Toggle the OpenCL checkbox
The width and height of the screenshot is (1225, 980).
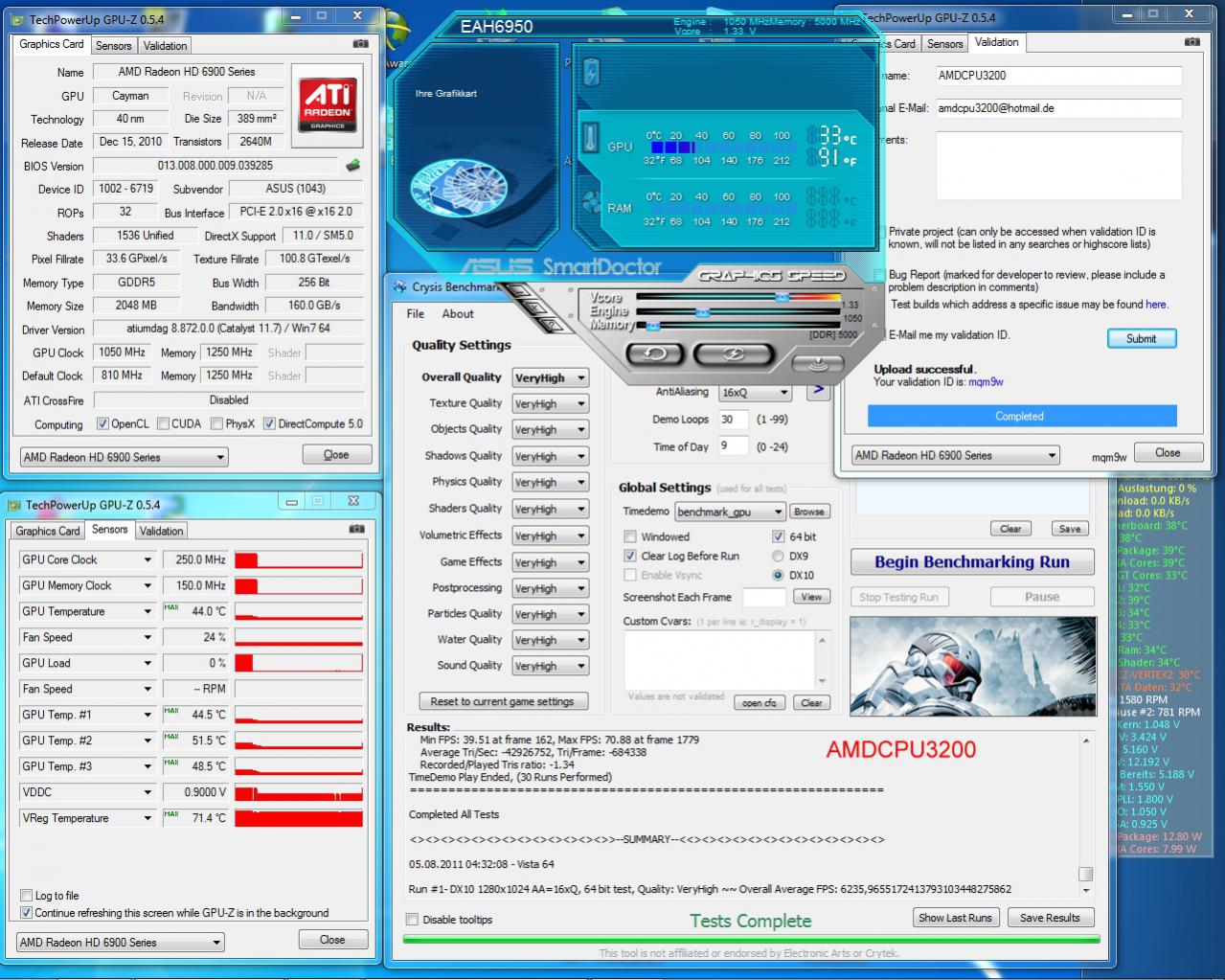tap(102, 423)
